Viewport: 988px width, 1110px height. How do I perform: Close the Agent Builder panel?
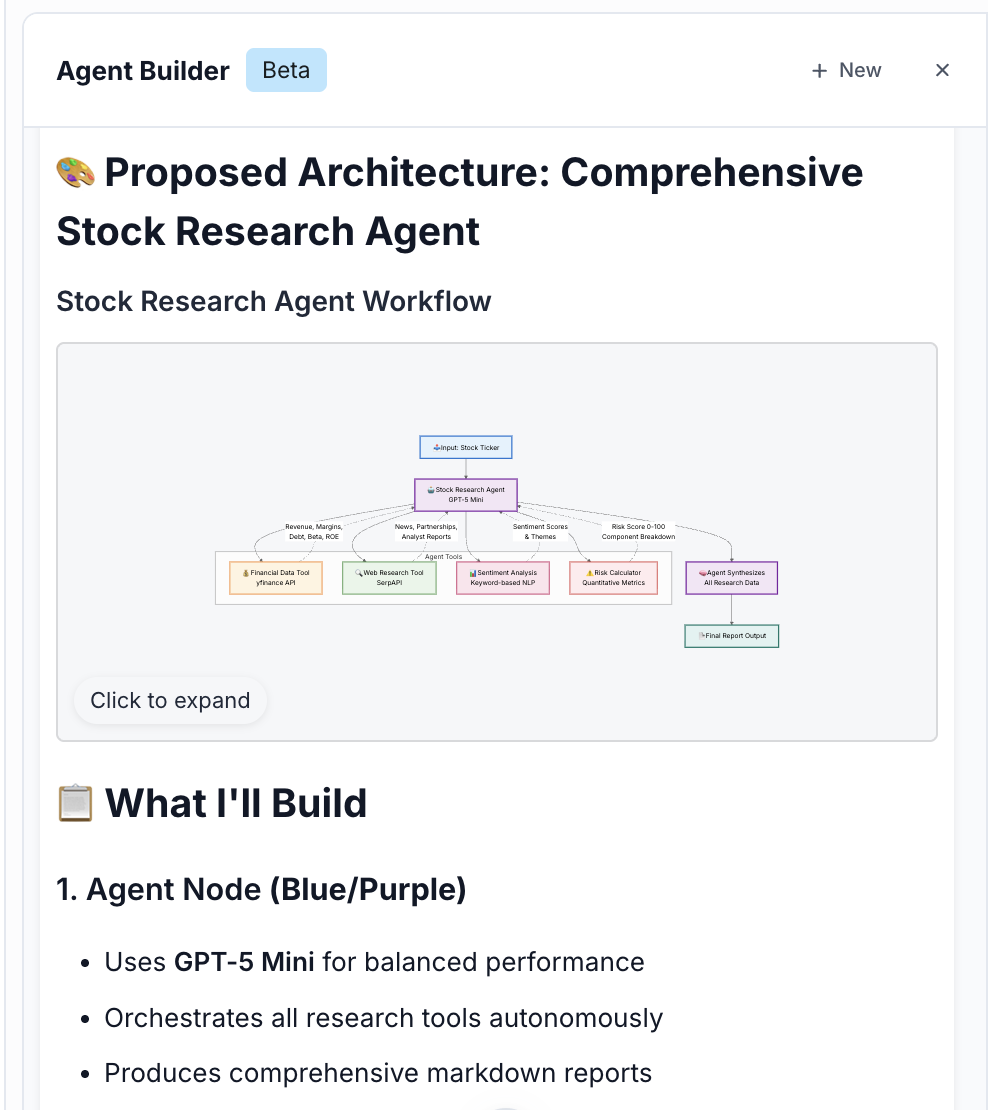(941, 70)
